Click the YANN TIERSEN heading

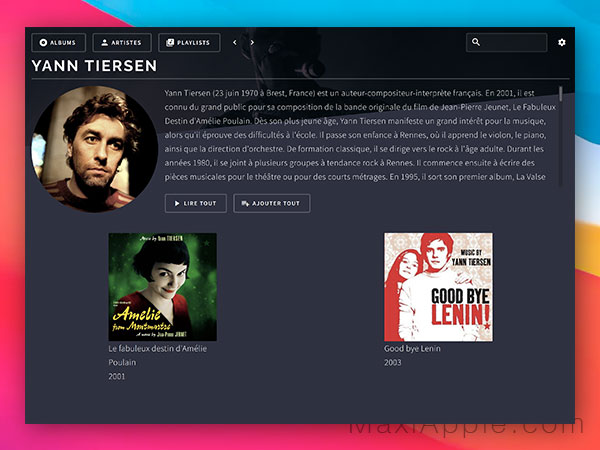[x=95, y=66]
